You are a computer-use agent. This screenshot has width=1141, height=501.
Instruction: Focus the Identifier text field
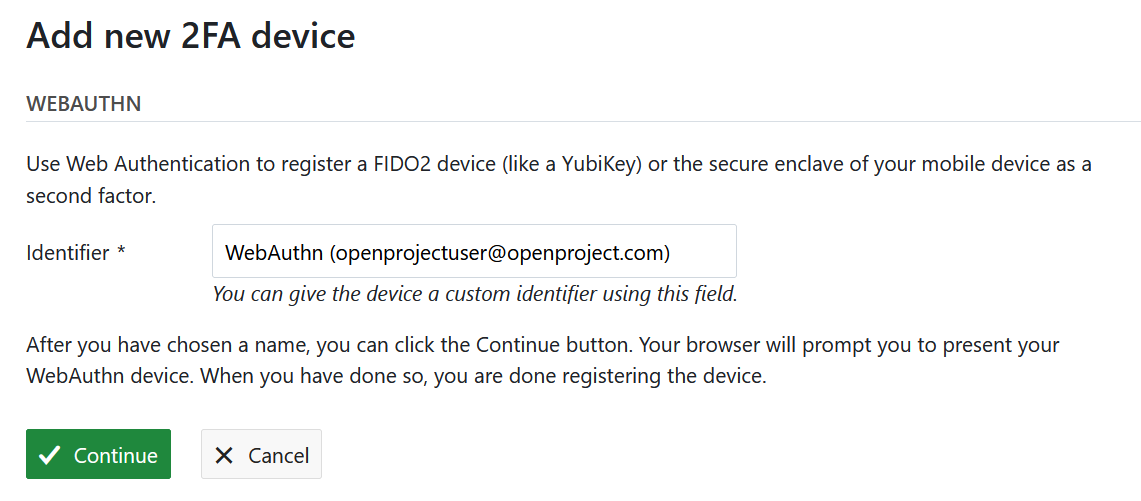pyautogui.click(x=474, y=252)
